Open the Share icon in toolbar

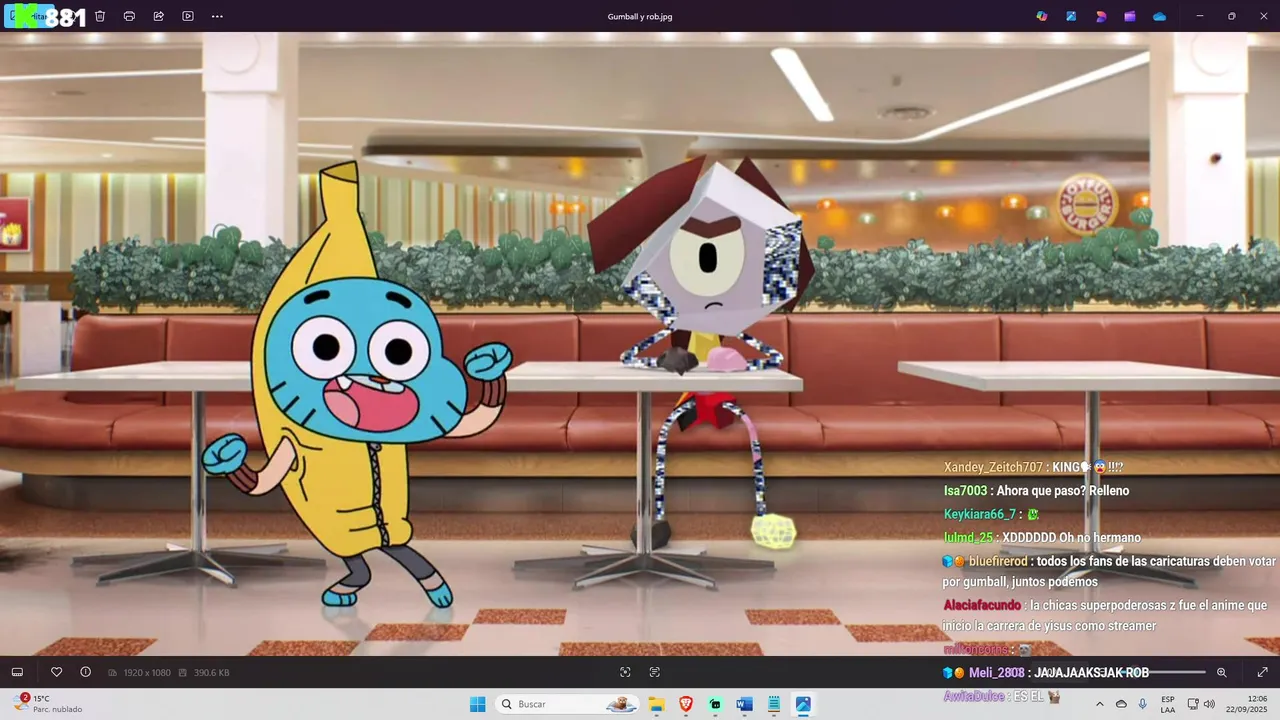tap(158, 16)
